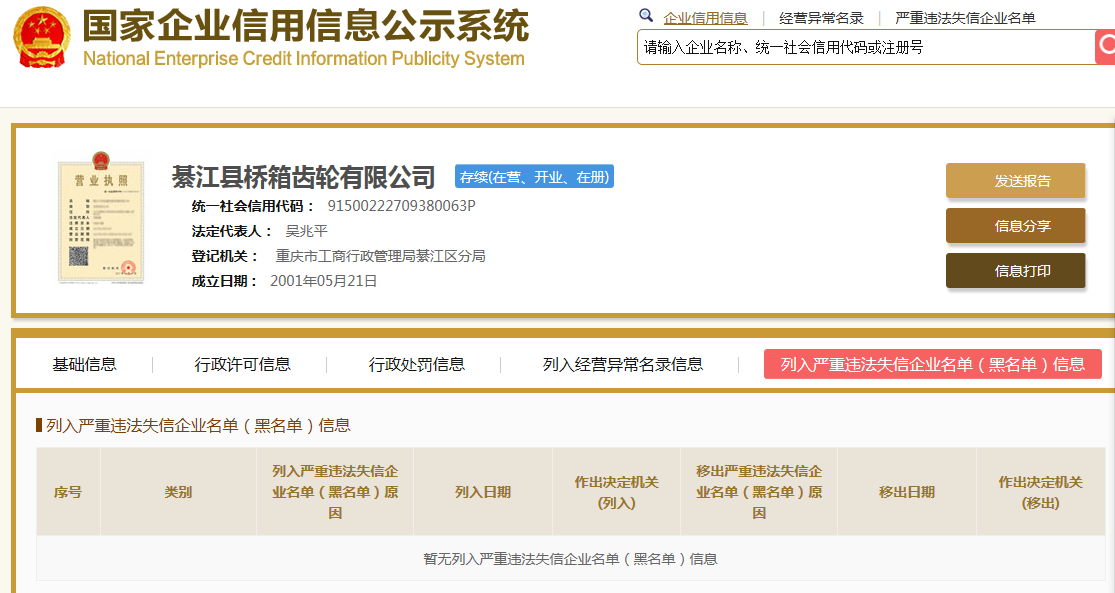Screen dimensions: 1115x593
Task: Click the 统一社会信用代码 field label
Action: 253,206
